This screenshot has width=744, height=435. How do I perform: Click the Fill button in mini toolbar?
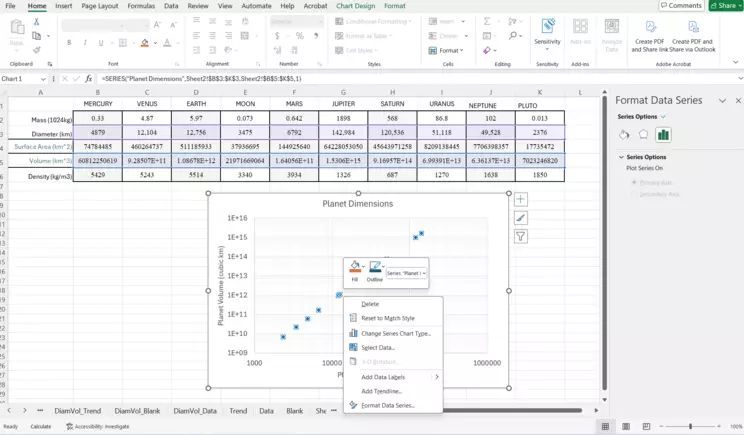[x=354, y=271]
